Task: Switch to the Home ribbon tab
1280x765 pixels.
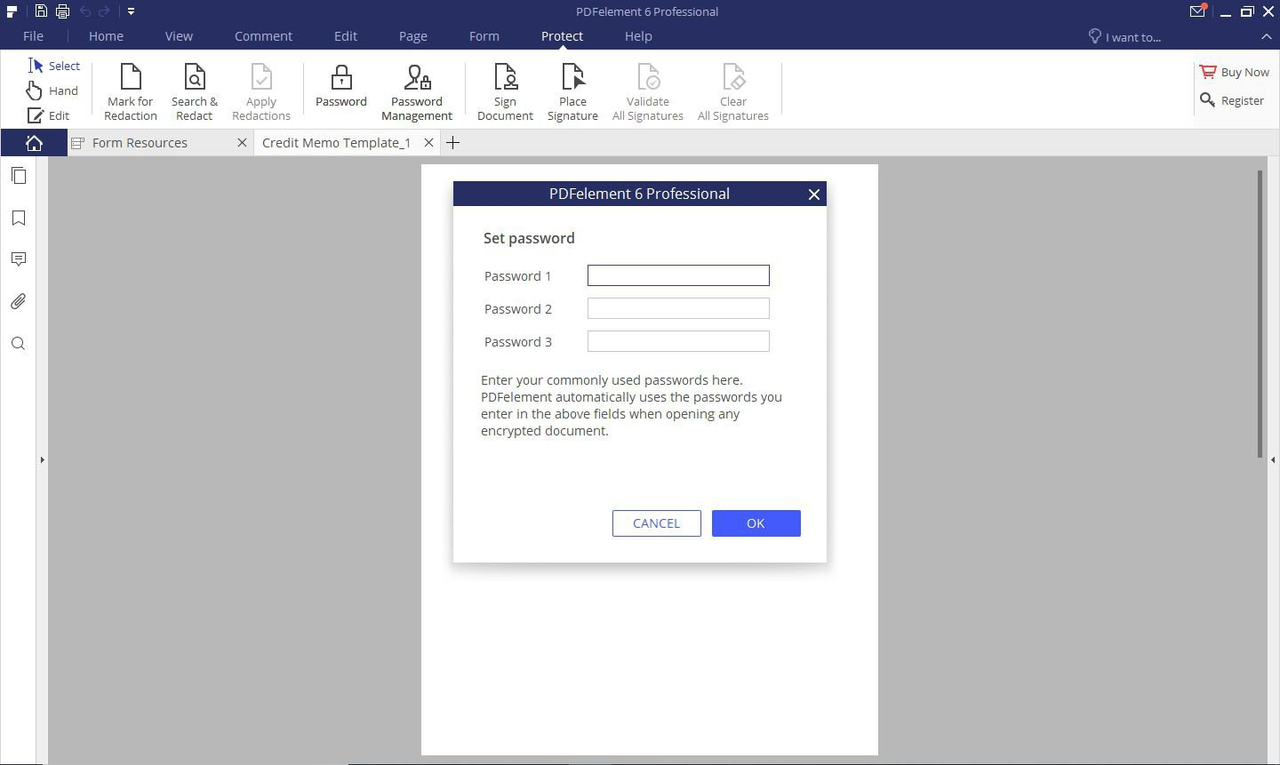Action: point(106,36)
